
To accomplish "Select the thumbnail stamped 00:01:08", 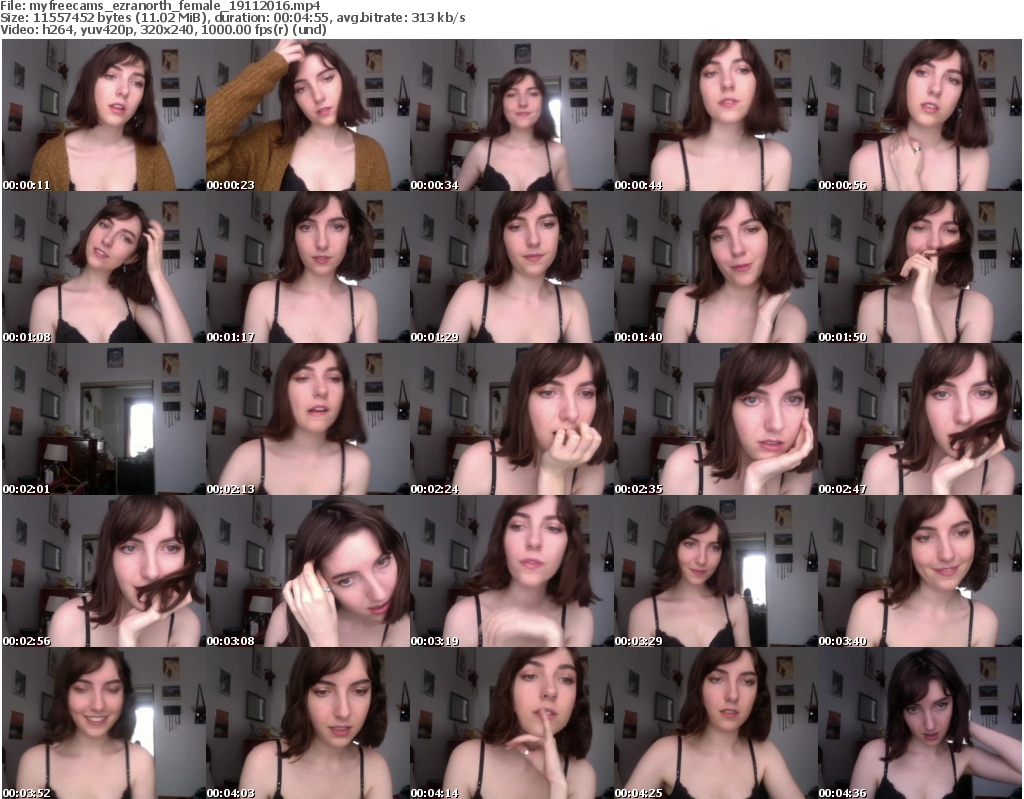I will coord(103,268).
